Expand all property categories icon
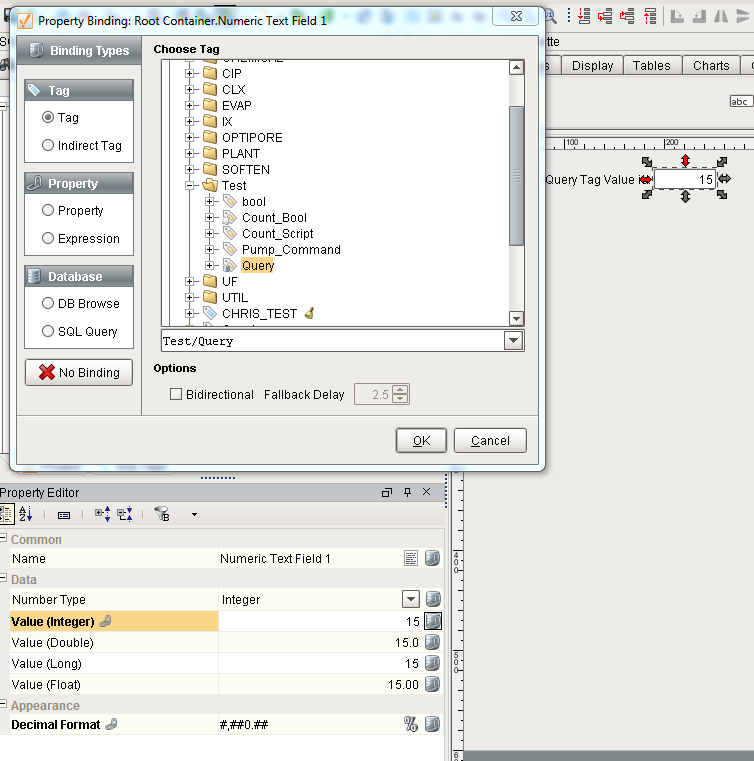754x761 pixels. click(x=102, y=514)
